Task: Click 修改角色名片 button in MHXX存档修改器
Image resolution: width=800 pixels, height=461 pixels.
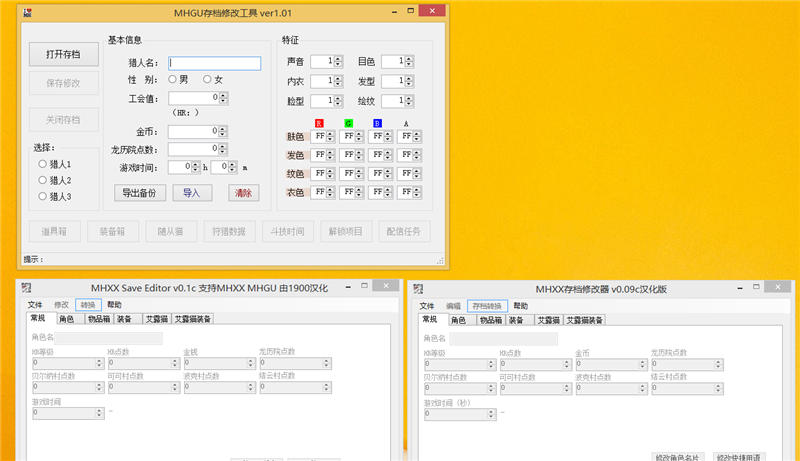Action: (678, 457)
